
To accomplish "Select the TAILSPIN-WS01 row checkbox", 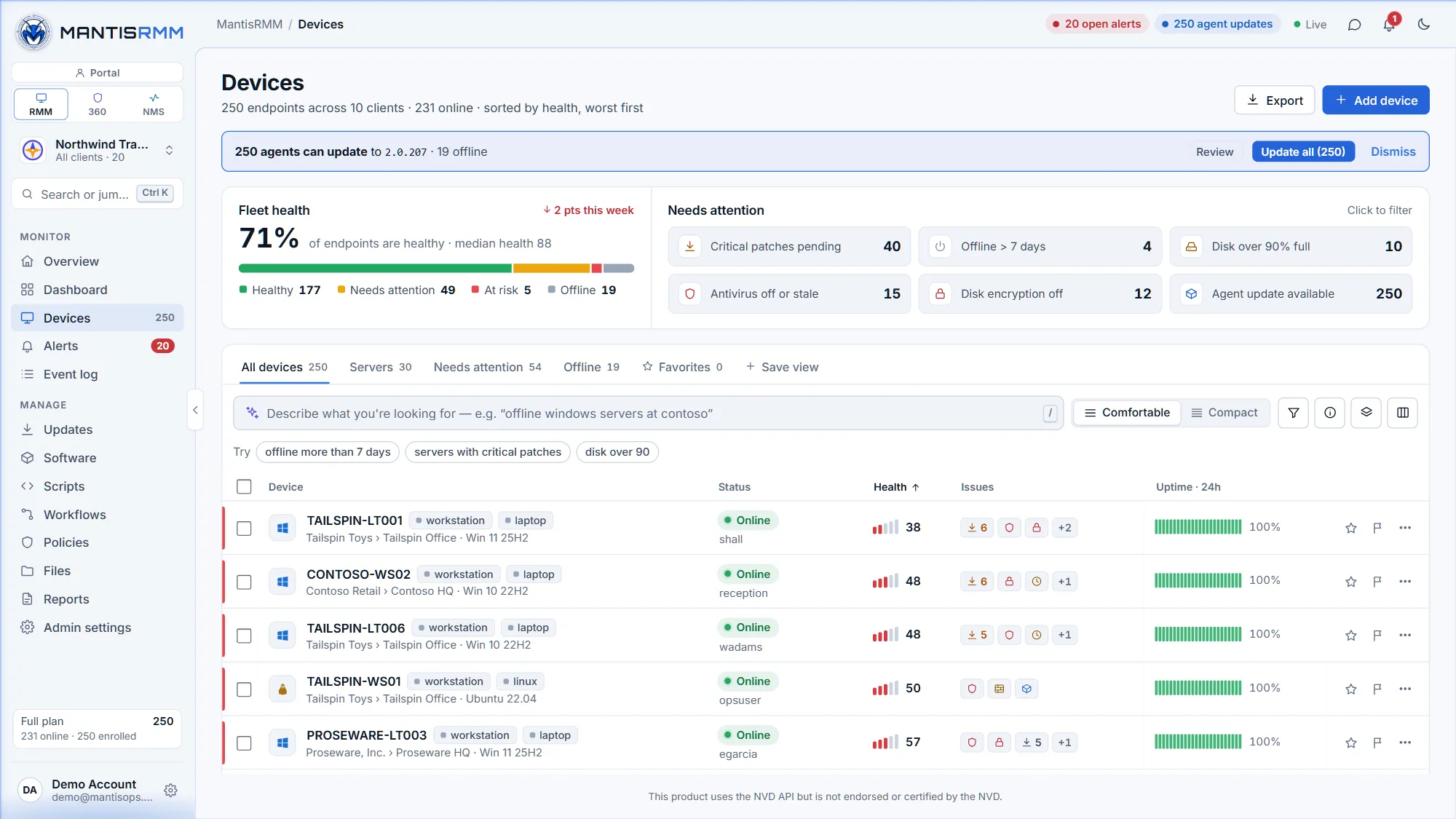I will tap(244, 689).
